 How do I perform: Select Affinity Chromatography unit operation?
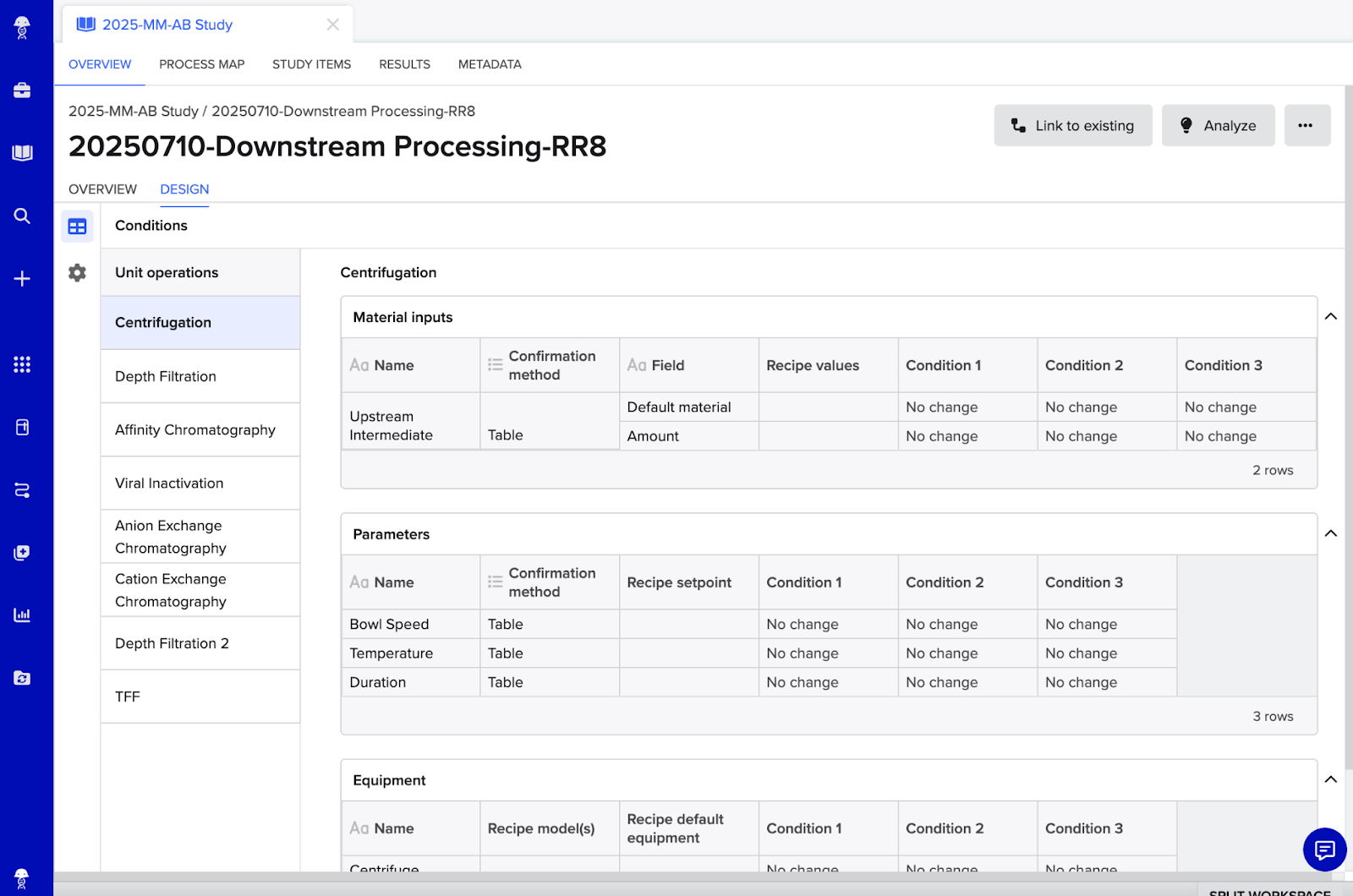(x=195, y=430)
